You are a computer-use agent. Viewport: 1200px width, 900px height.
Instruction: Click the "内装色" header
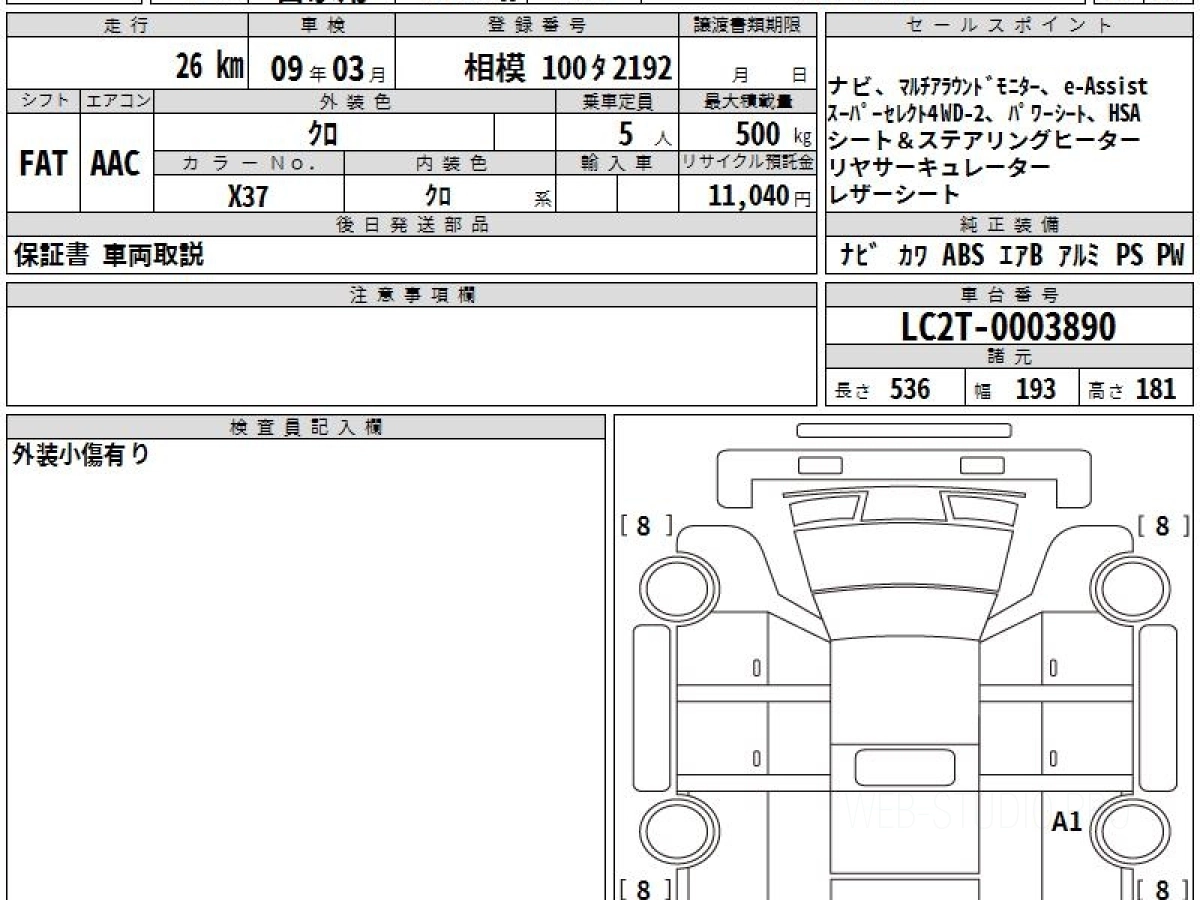point(450,164)
